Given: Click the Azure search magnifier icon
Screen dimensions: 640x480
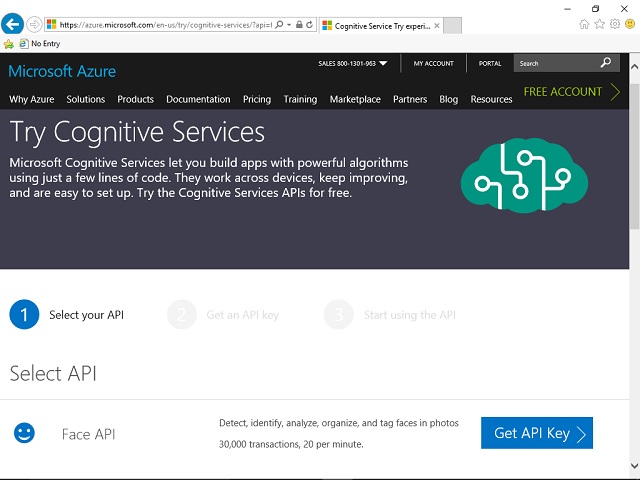Looking at the screenshot, I should 606,62.
